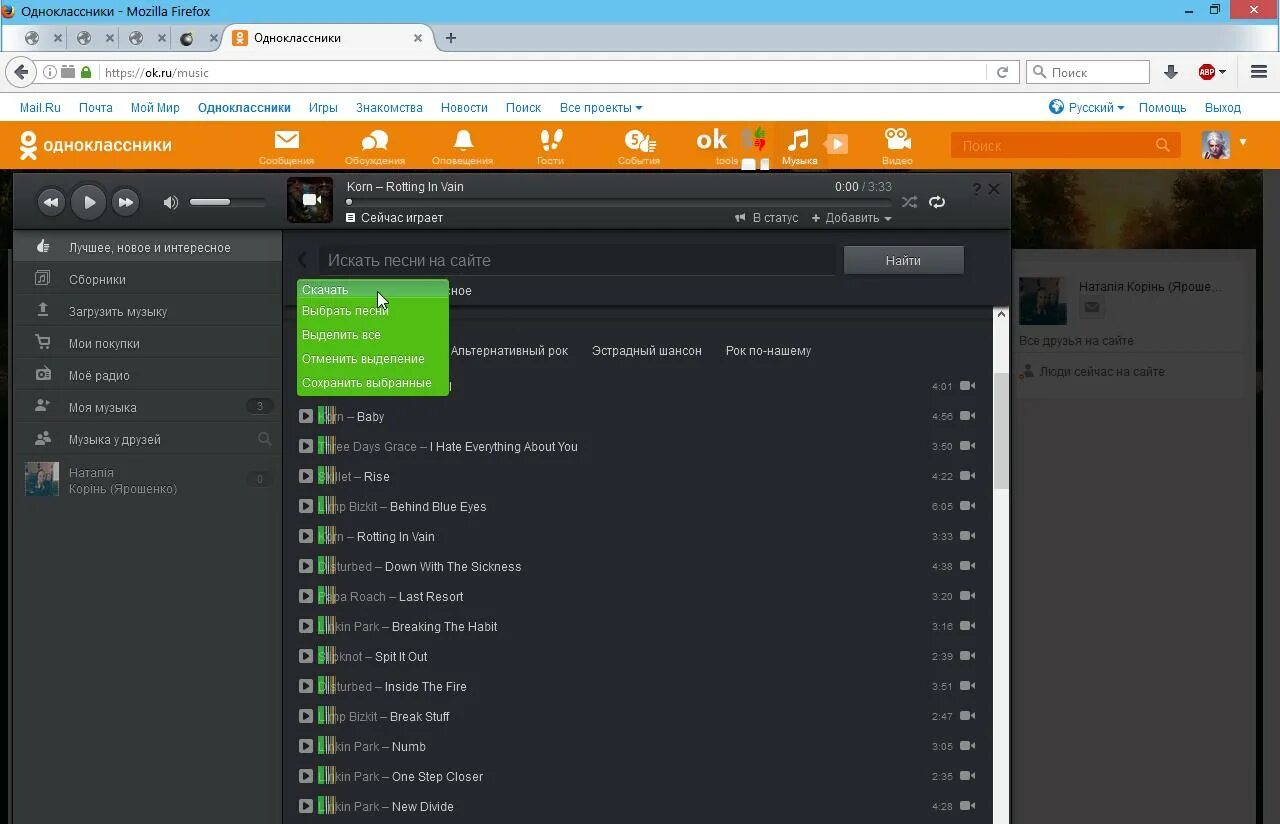The image size is (1280, 824).
Task: Click Искать песни на сайте field
Action: [x=577, y=260]
